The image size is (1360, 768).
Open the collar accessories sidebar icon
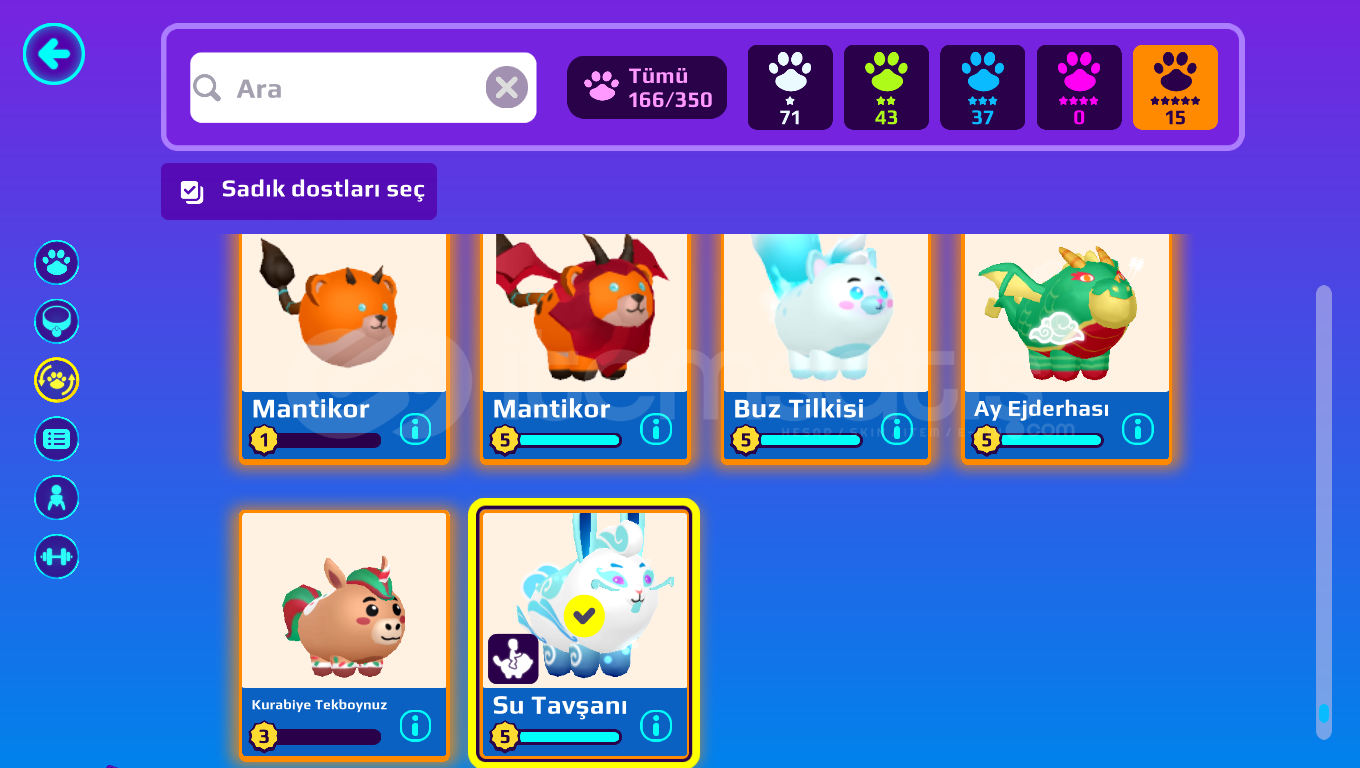click(57, 322)
